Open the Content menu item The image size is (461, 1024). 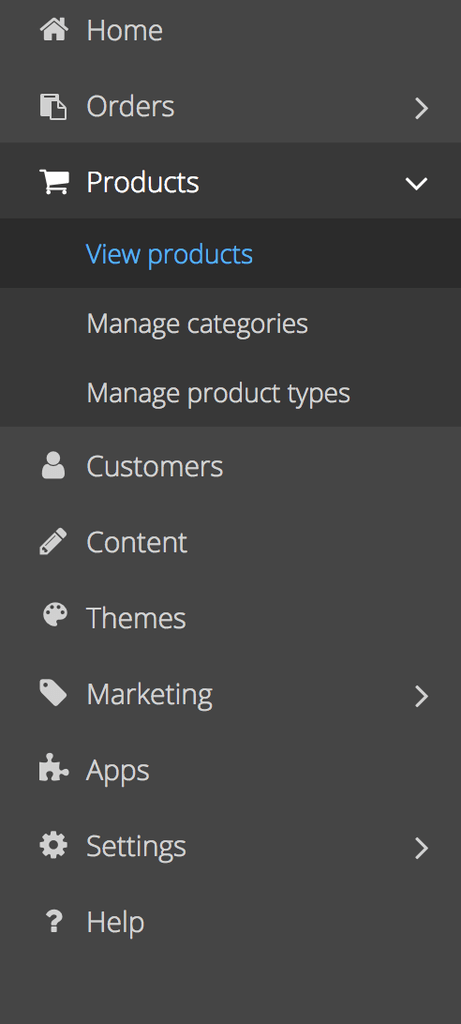click(230, 542)
